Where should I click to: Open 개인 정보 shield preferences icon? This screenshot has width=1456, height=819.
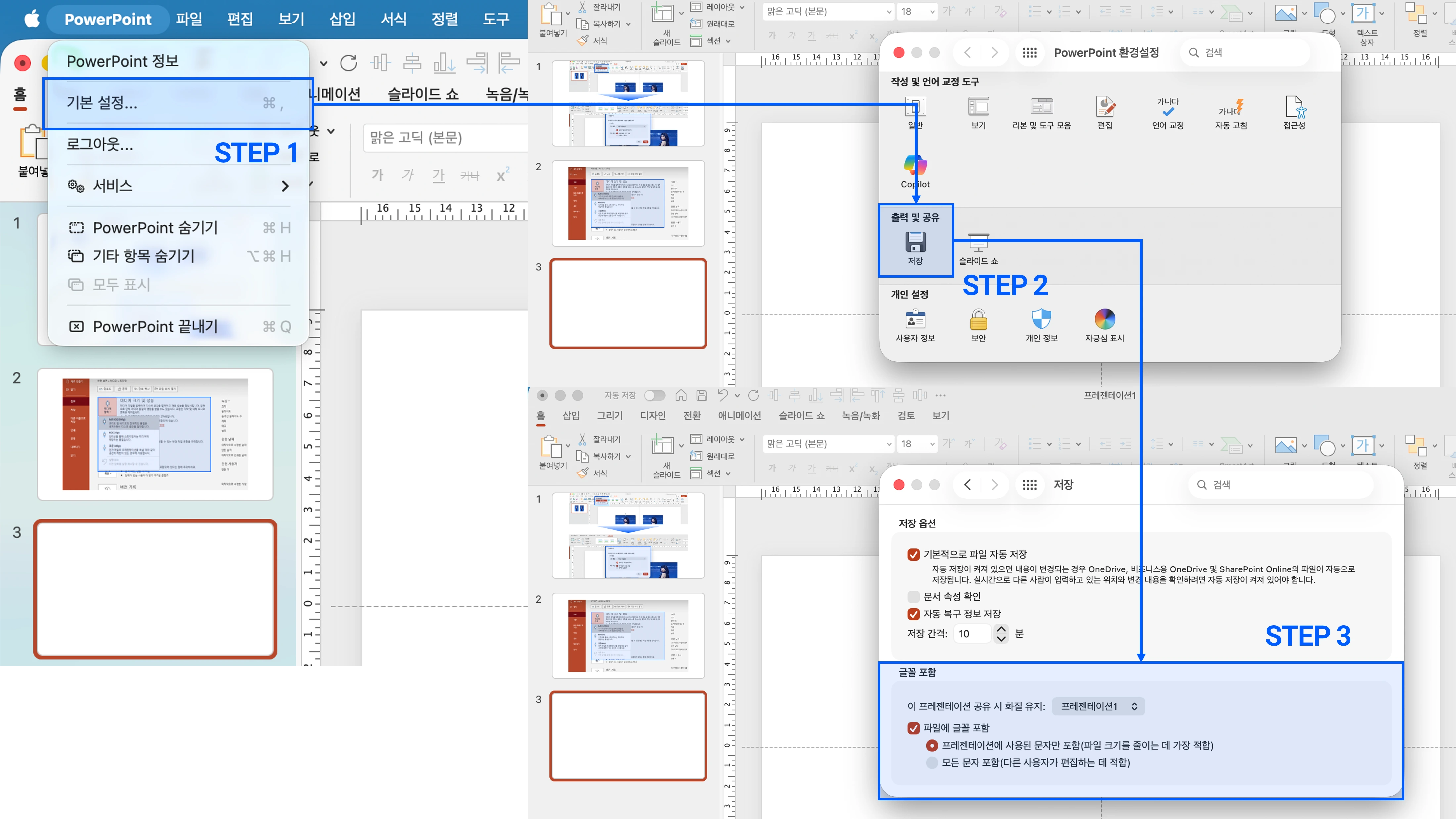(1041, 319)
